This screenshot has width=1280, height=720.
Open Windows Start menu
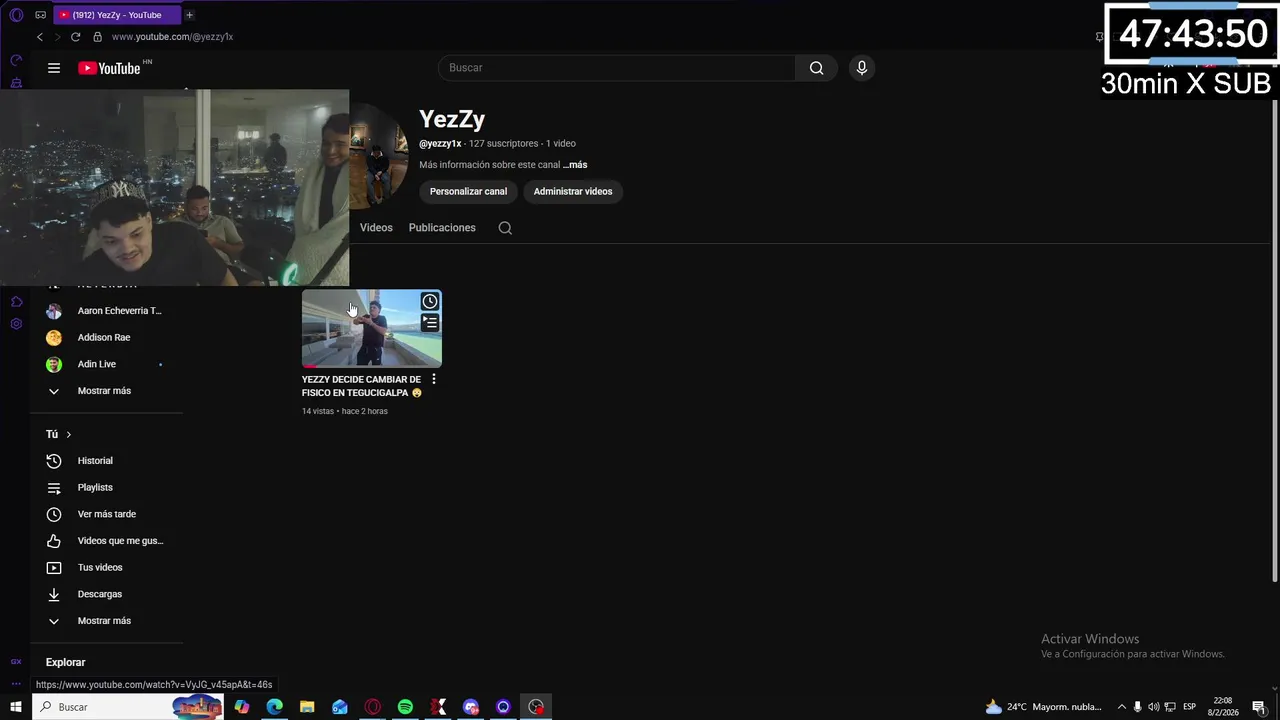click(16, 707)
